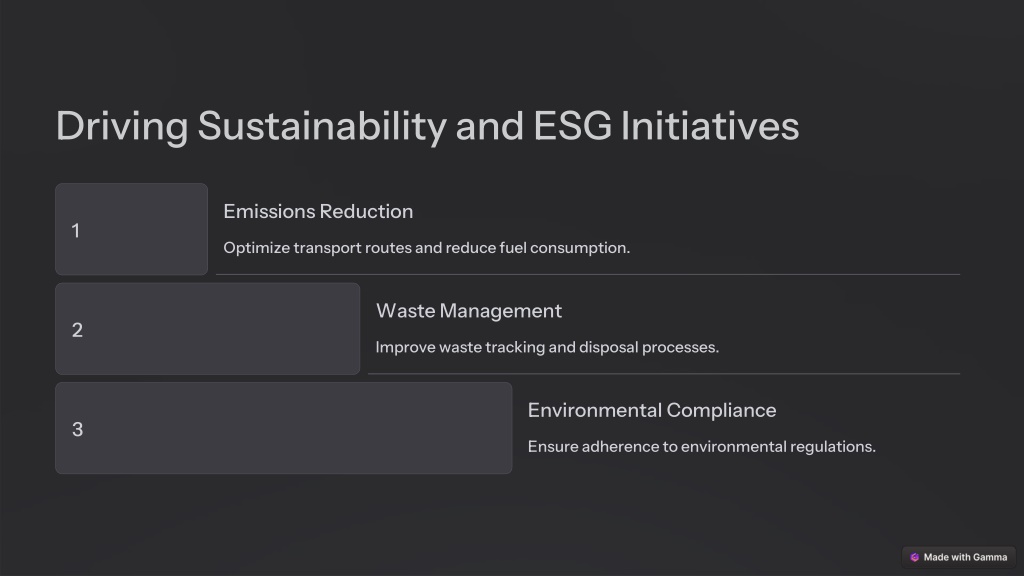
Task: Click the numbered box labeled 2
Action: point(208,328)
